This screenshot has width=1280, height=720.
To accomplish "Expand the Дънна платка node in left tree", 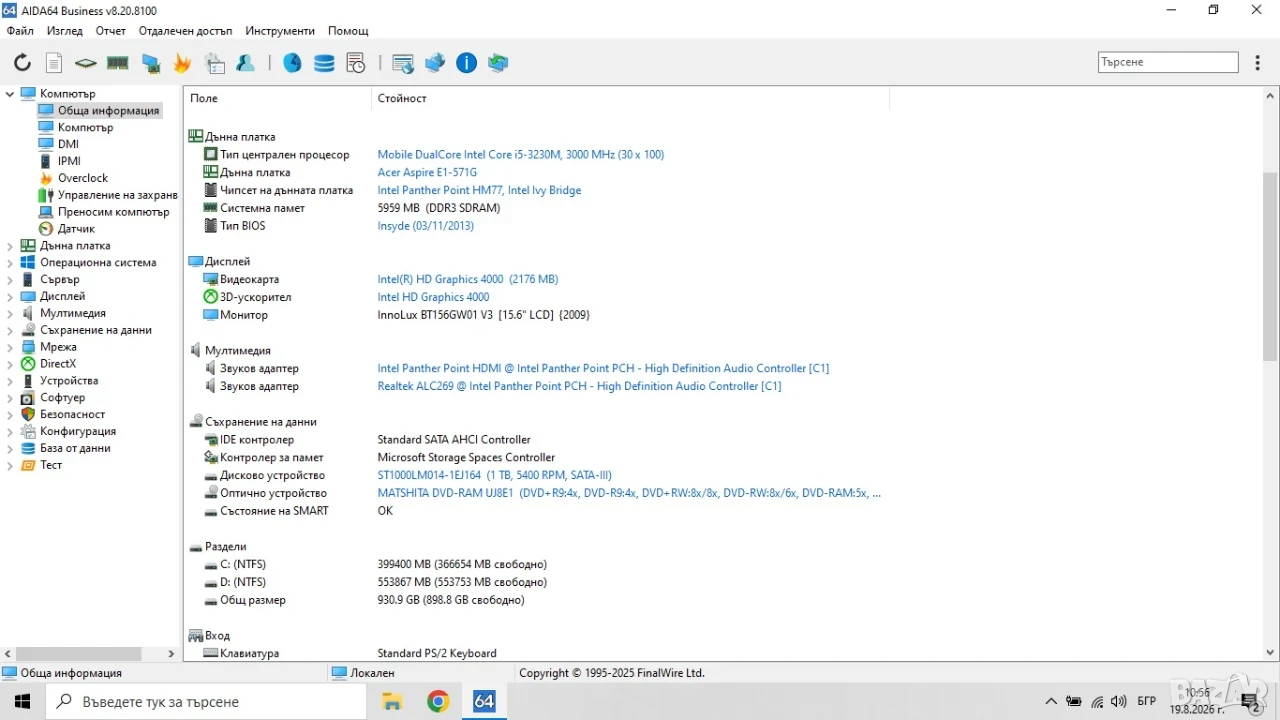I will [10, 246].
